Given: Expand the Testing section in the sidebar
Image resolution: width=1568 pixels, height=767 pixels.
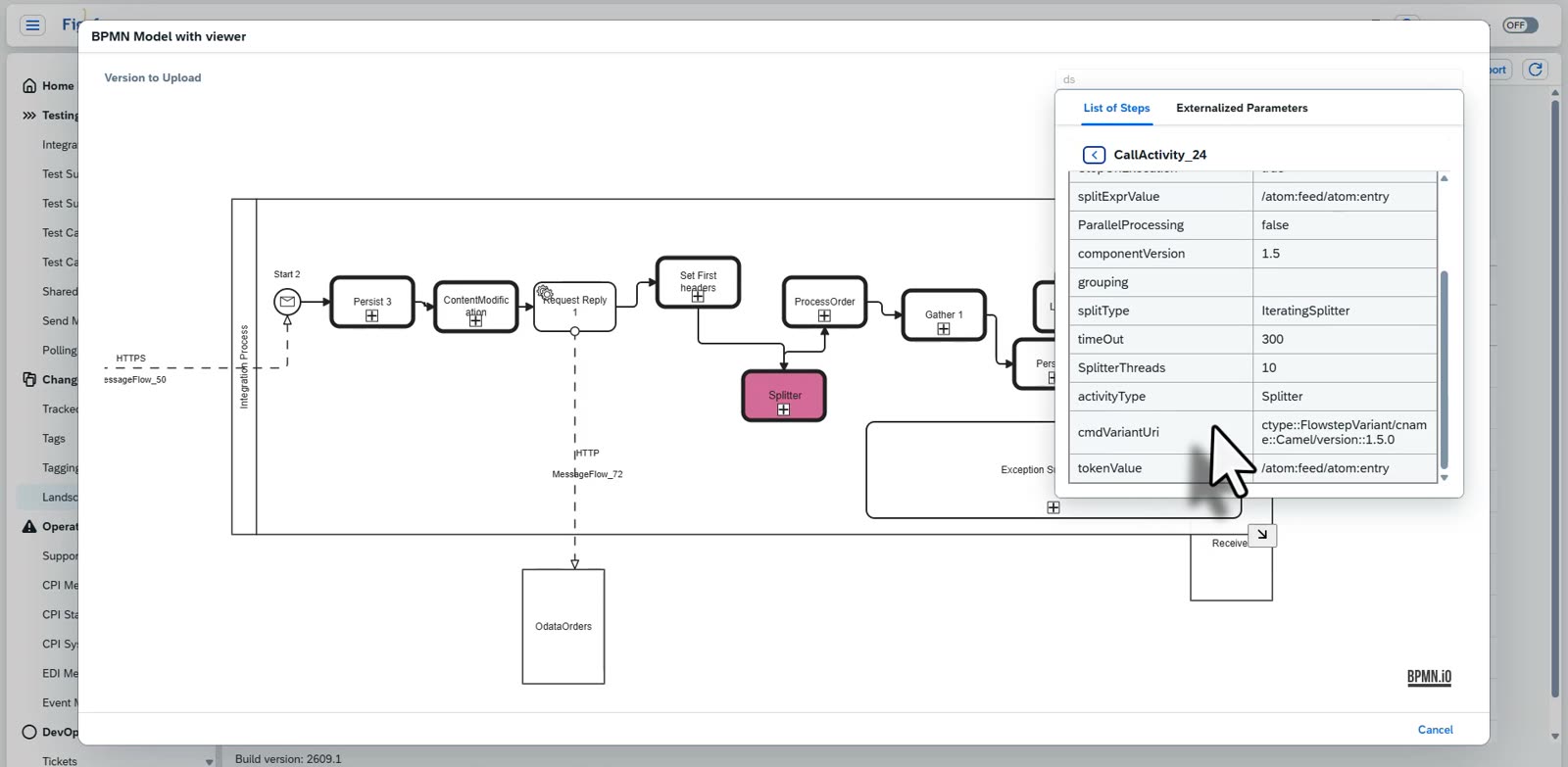Looking at the screenshot, I should (x=29, y=116).
